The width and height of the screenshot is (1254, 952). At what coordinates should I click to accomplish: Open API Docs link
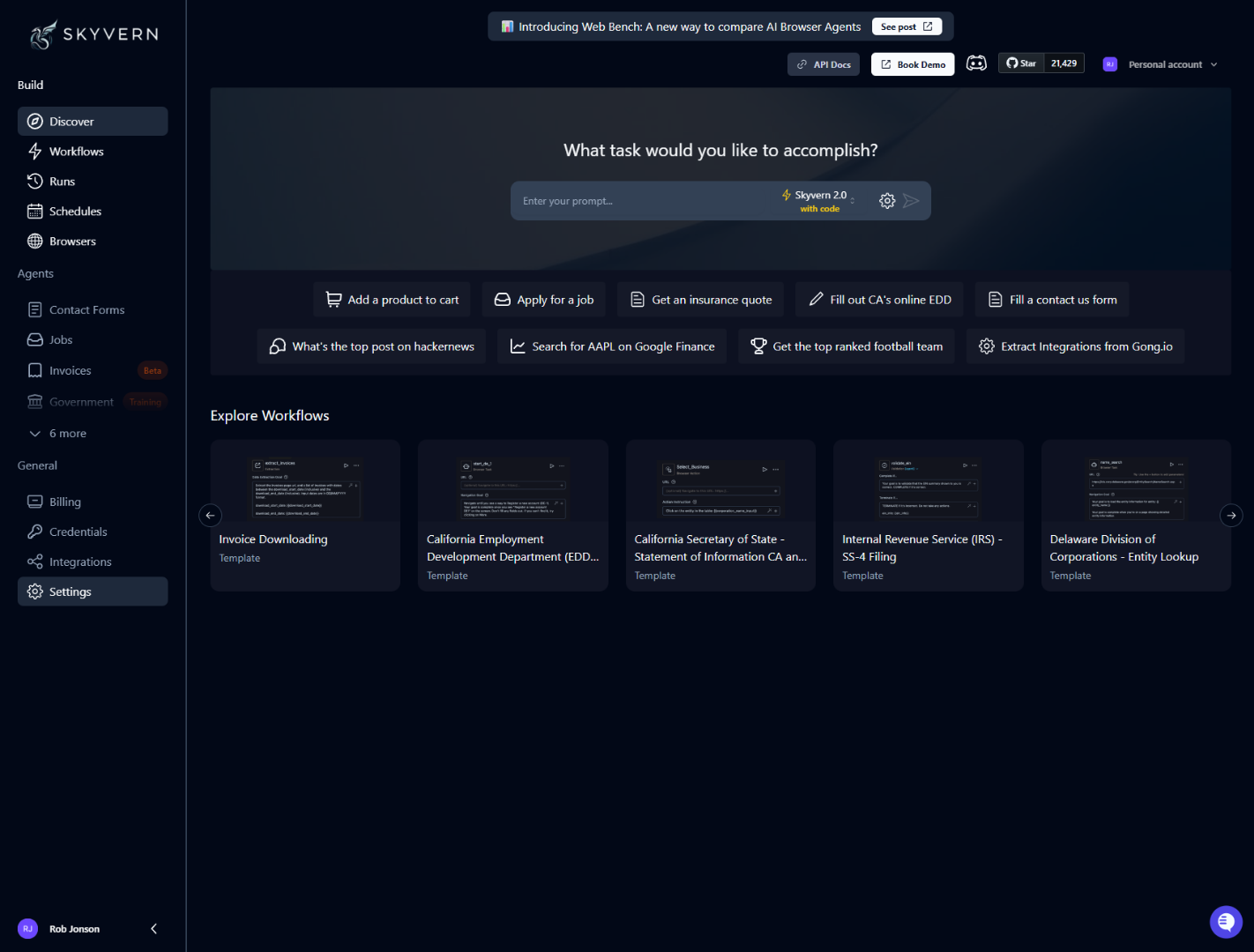coord(824,64)
